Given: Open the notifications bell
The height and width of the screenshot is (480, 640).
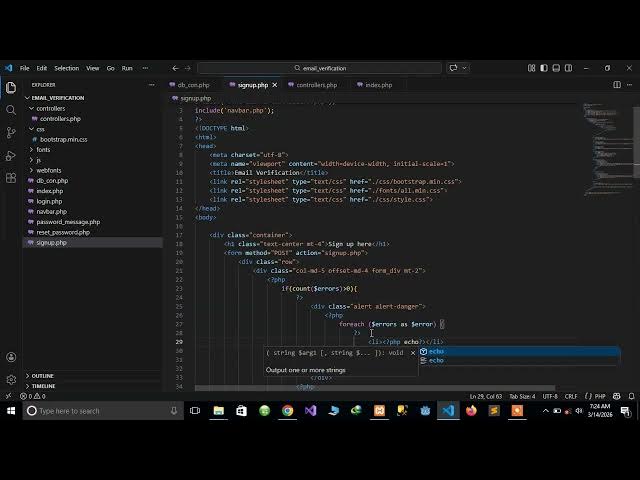Looking at the screenshot, I should pos(631,396).
